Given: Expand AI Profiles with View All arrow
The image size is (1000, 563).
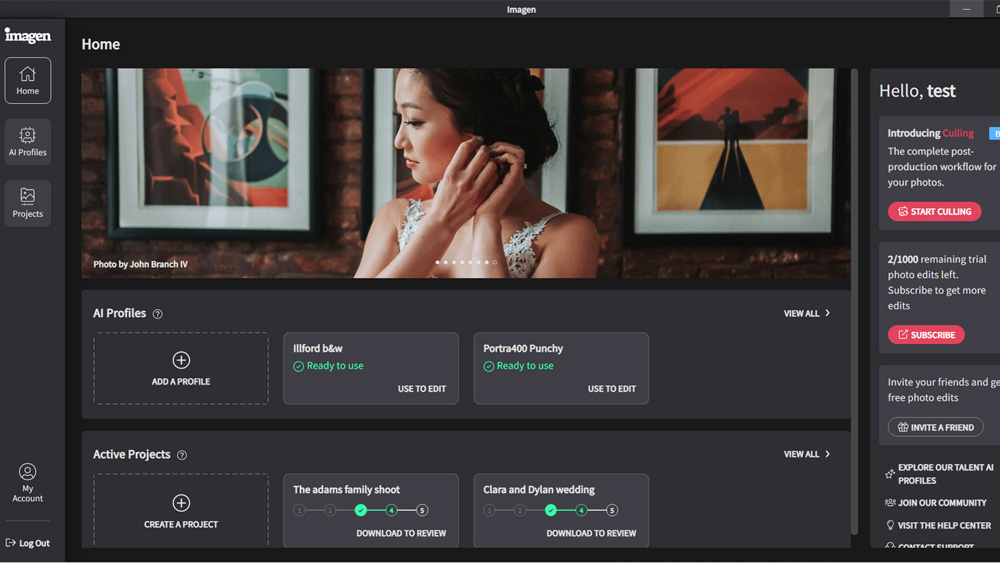Looking at the screenshot, I should [x=827, y=314].
